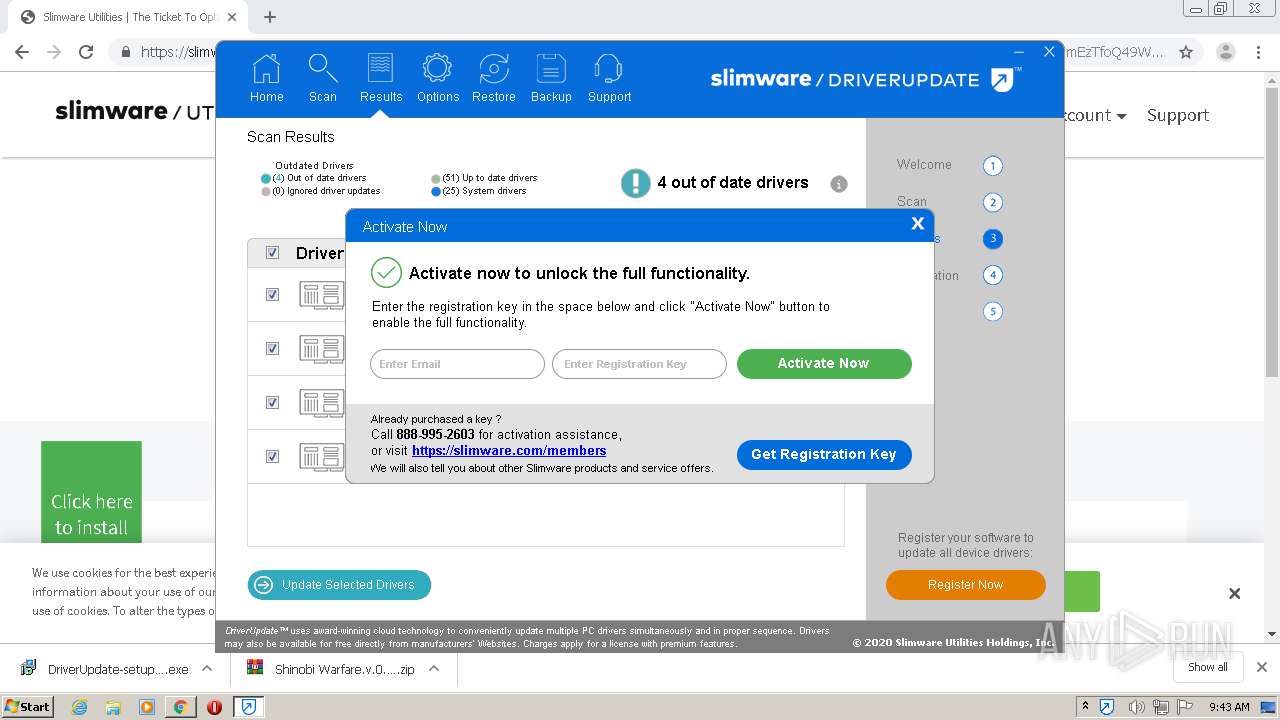
Task: Close the Activate Now dialog
Action: (917, 224)
